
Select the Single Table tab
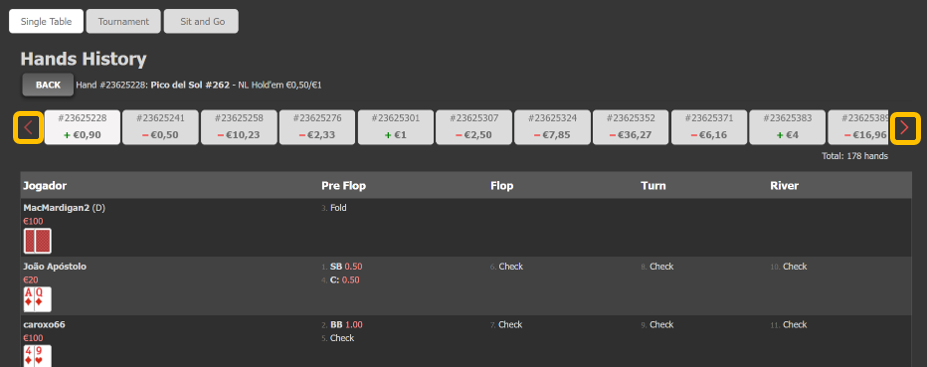coord(46,21)
